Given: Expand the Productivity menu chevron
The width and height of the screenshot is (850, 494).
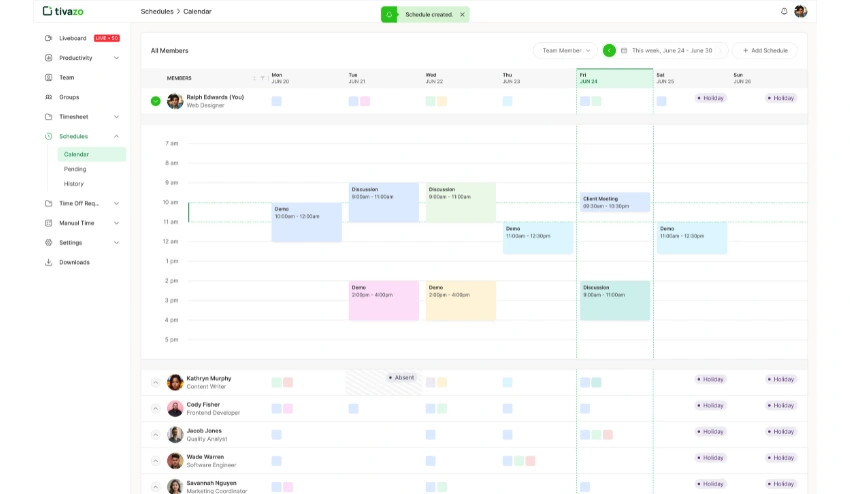Looking at the screenshot, I should (x=117, y=58).
